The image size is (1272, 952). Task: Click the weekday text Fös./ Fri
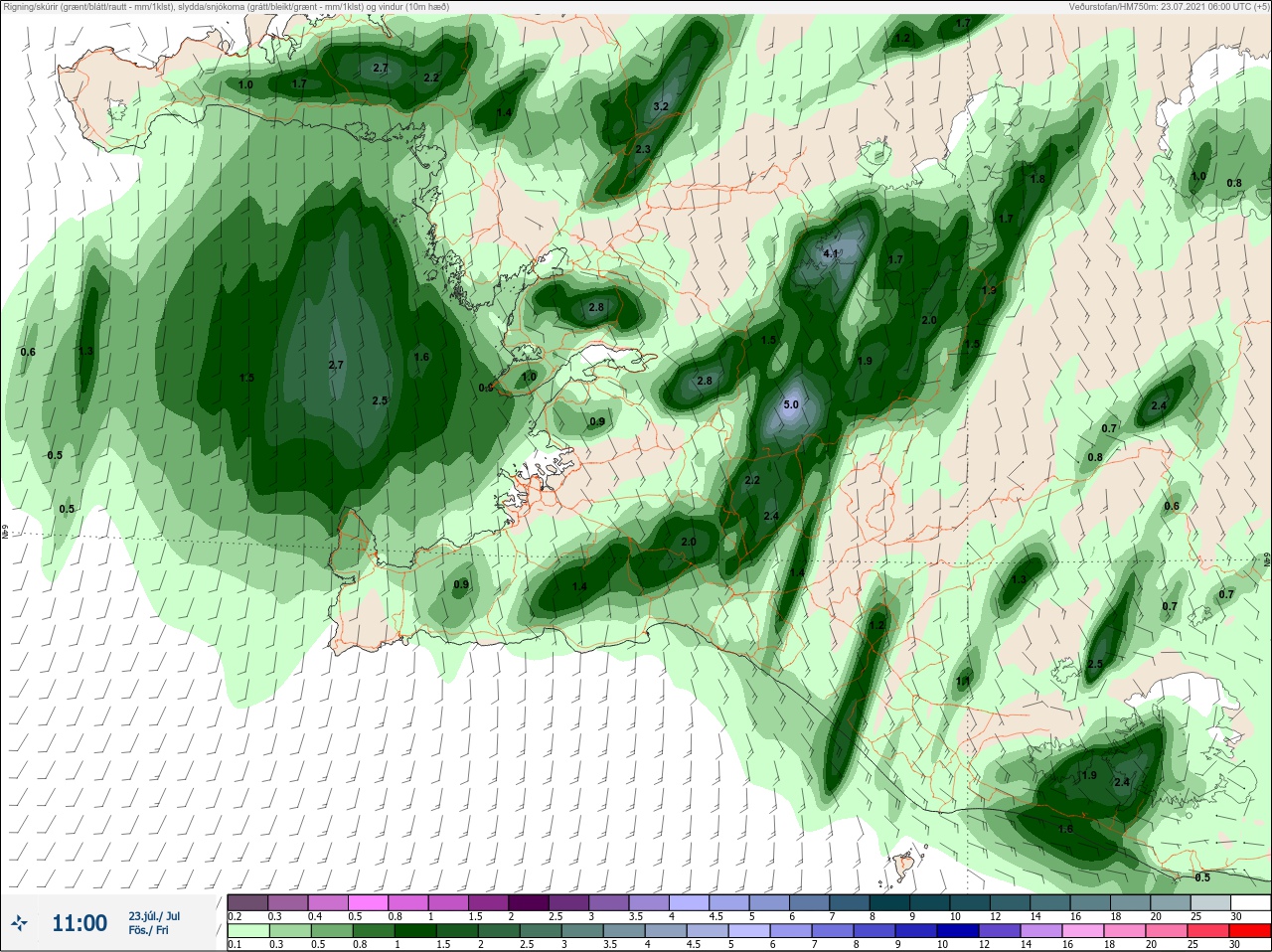(x=148, y=930)
